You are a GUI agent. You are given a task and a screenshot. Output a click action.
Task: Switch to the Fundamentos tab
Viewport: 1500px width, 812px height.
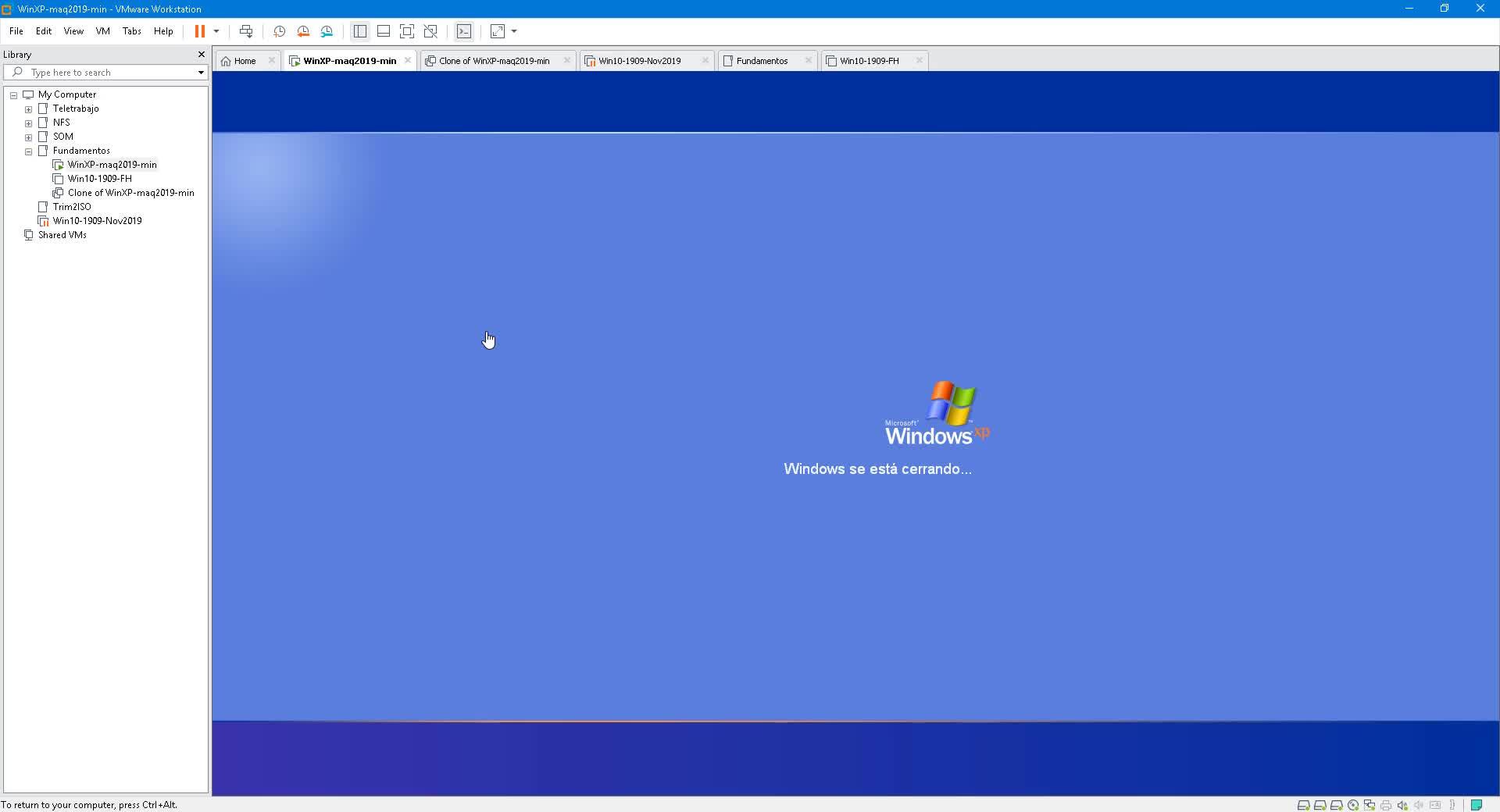762,61
